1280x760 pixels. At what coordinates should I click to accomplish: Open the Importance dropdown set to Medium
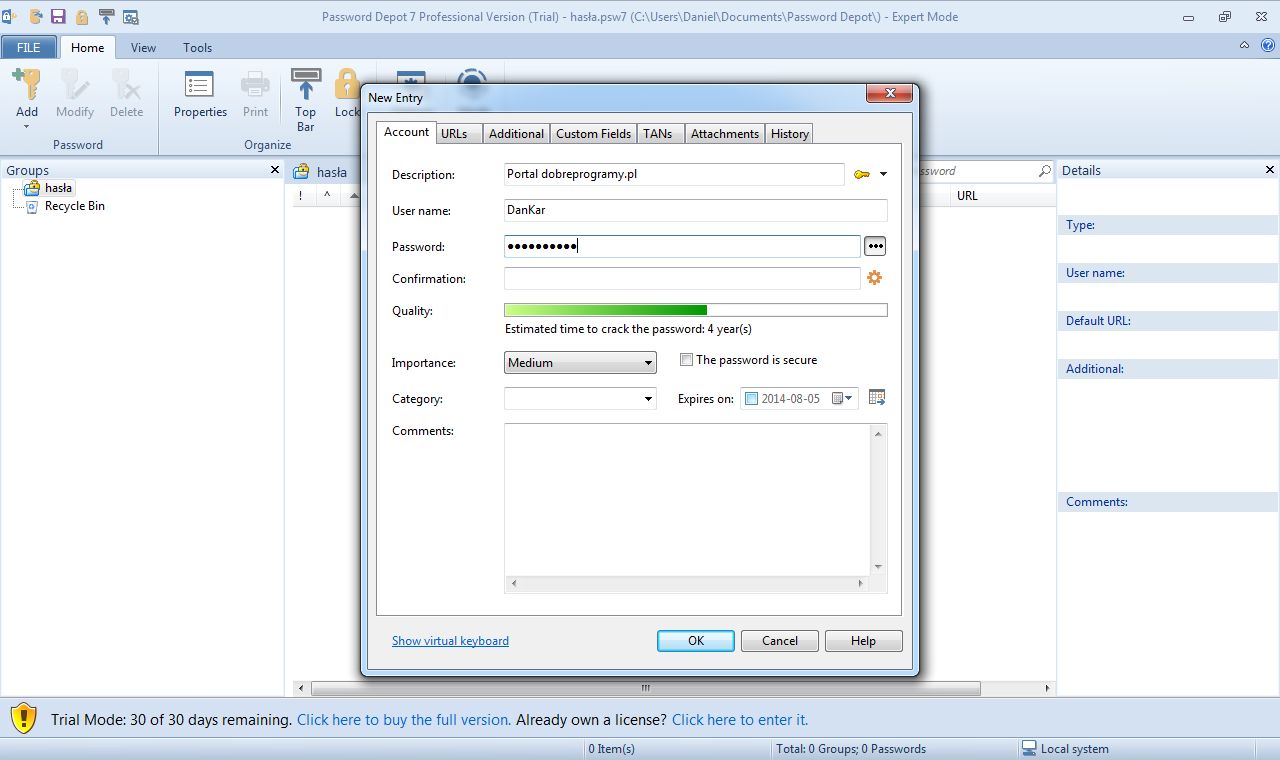pyautogui.click(x=580, y=362)
